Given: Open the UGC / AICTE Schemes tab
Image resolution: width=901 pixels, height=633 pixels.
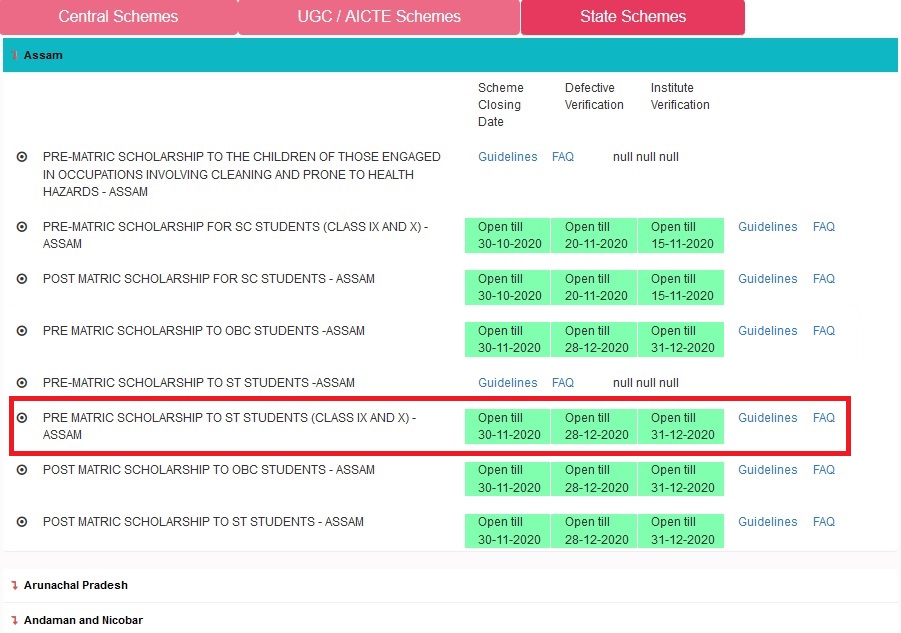Looking at the screenshot, I should point(379,17).
